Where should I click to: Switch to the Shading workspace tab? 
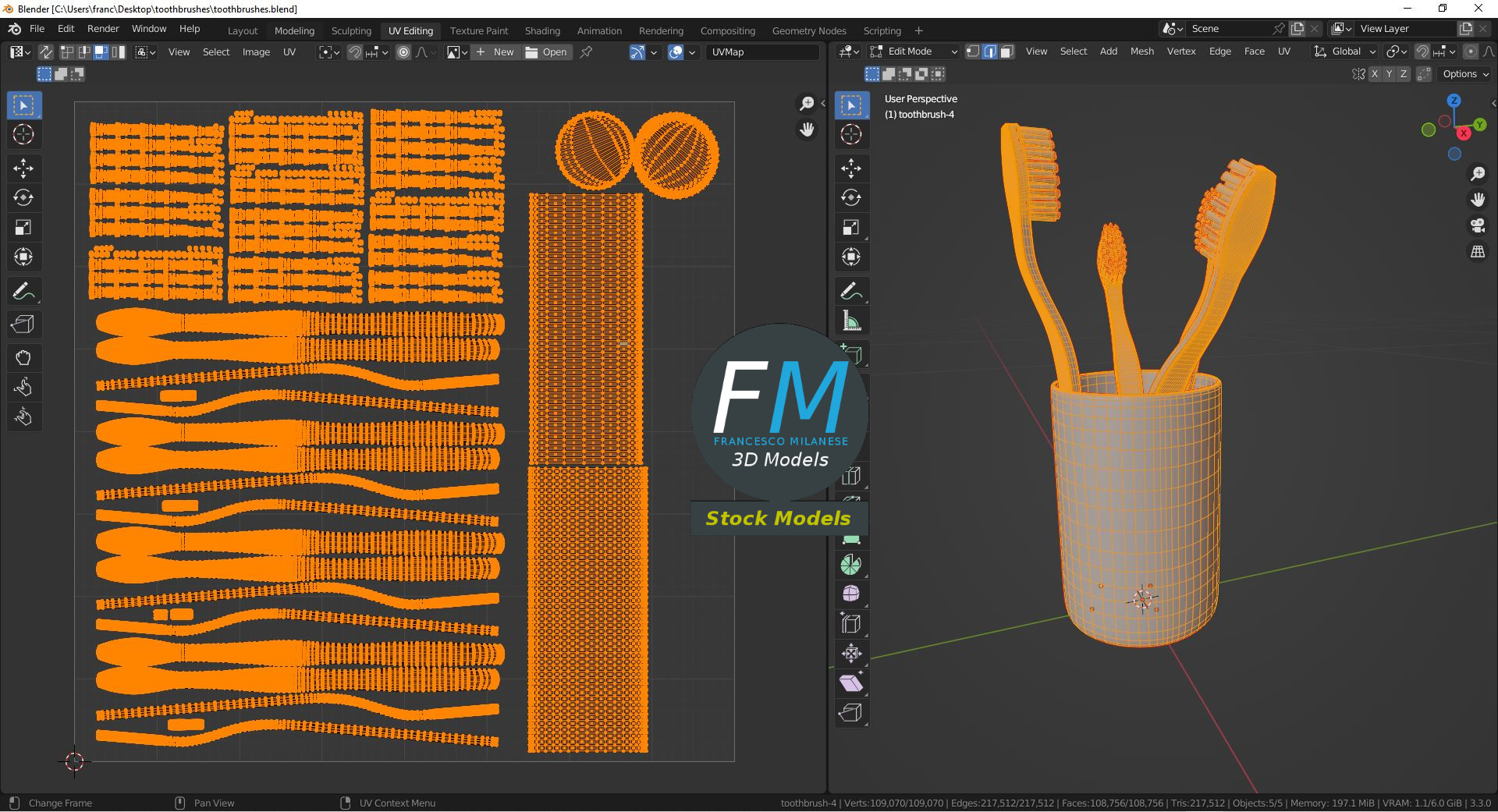pyautogui.click(x=542, y=30)
